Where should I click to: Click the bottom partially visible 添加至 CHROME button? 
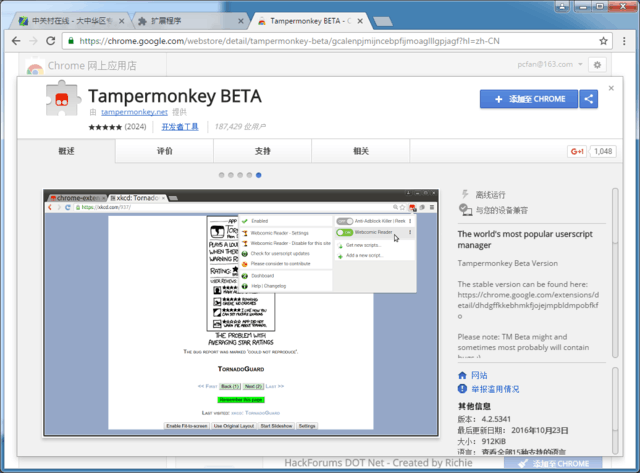(553, 463)
